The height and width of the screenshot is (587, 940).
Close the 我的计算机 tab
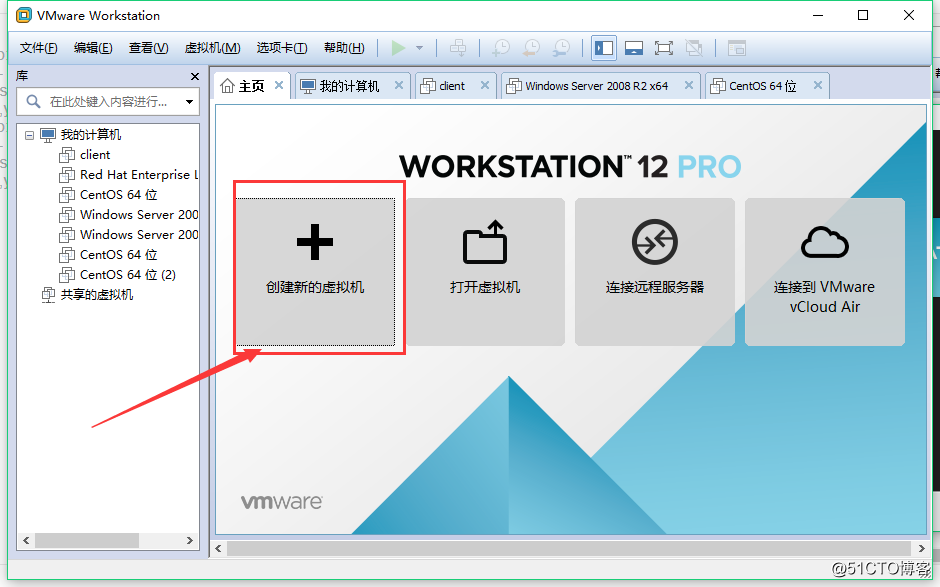pyautogui.click(x=399, y=85)
